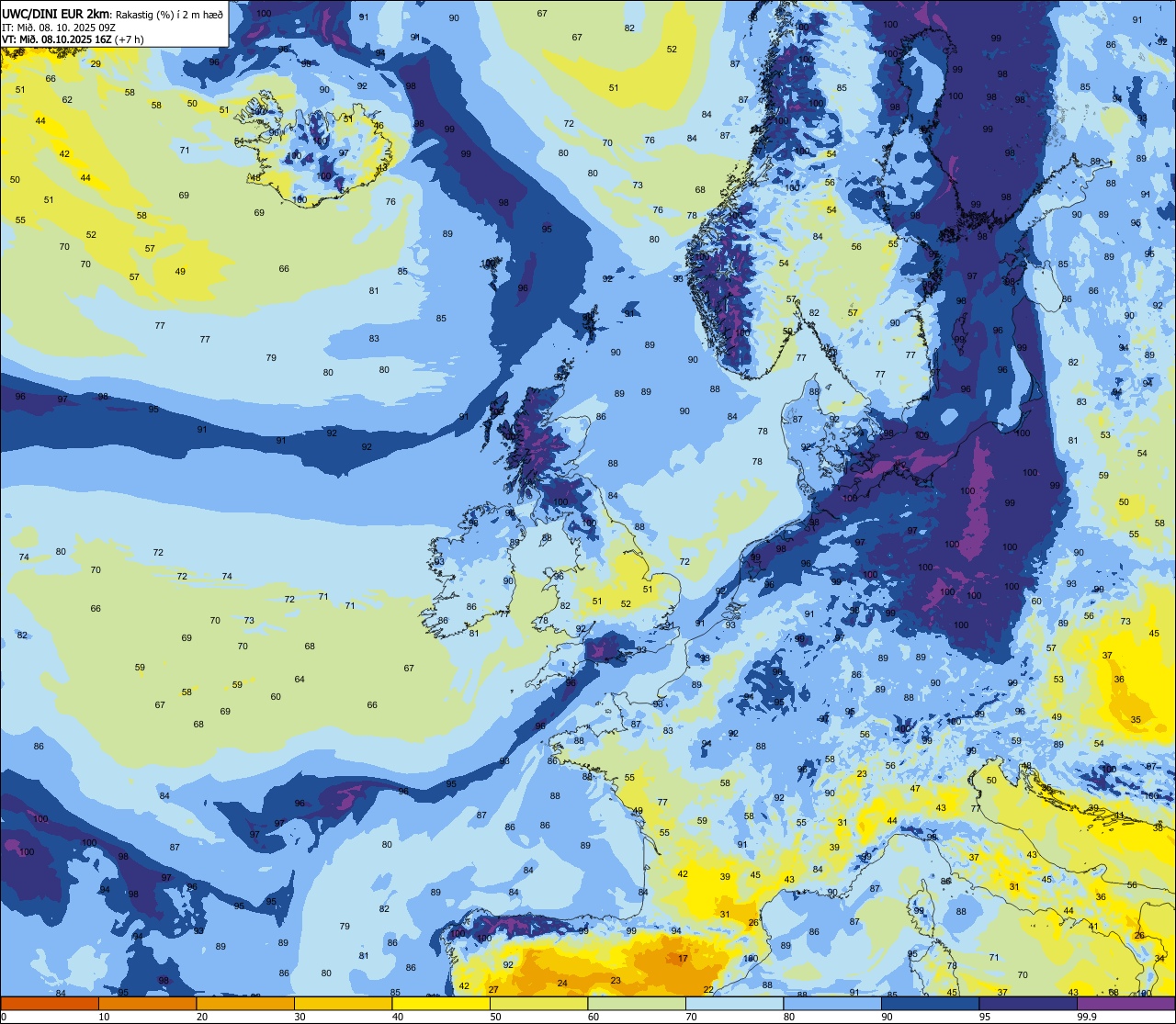Screen dimensions: 1176x1024
Task: Click the humidity value '62' in the northwest Atlantic
Action: tap(67, 99)
